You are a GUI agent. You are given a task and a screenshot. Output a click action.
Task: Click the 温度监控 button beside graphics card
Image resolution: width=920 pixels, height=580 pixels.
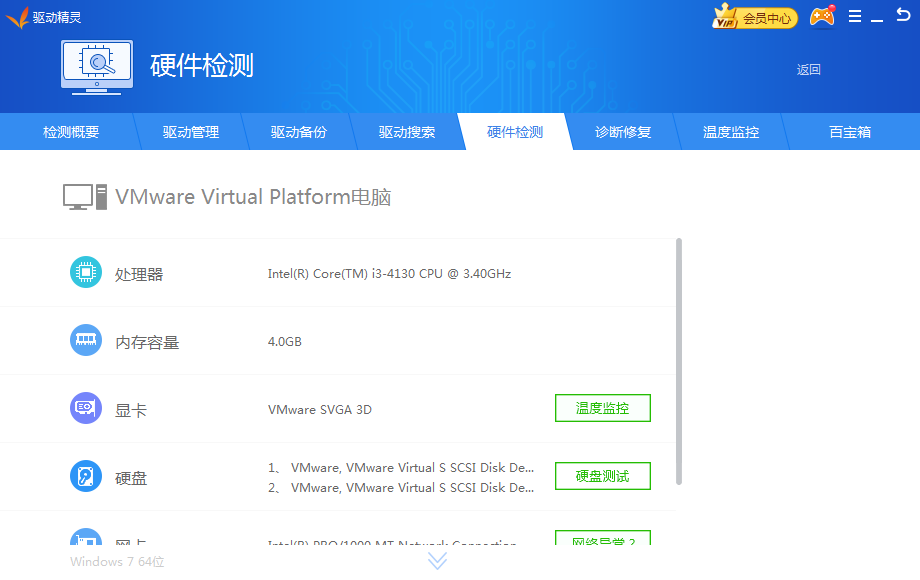click(602, 408)
